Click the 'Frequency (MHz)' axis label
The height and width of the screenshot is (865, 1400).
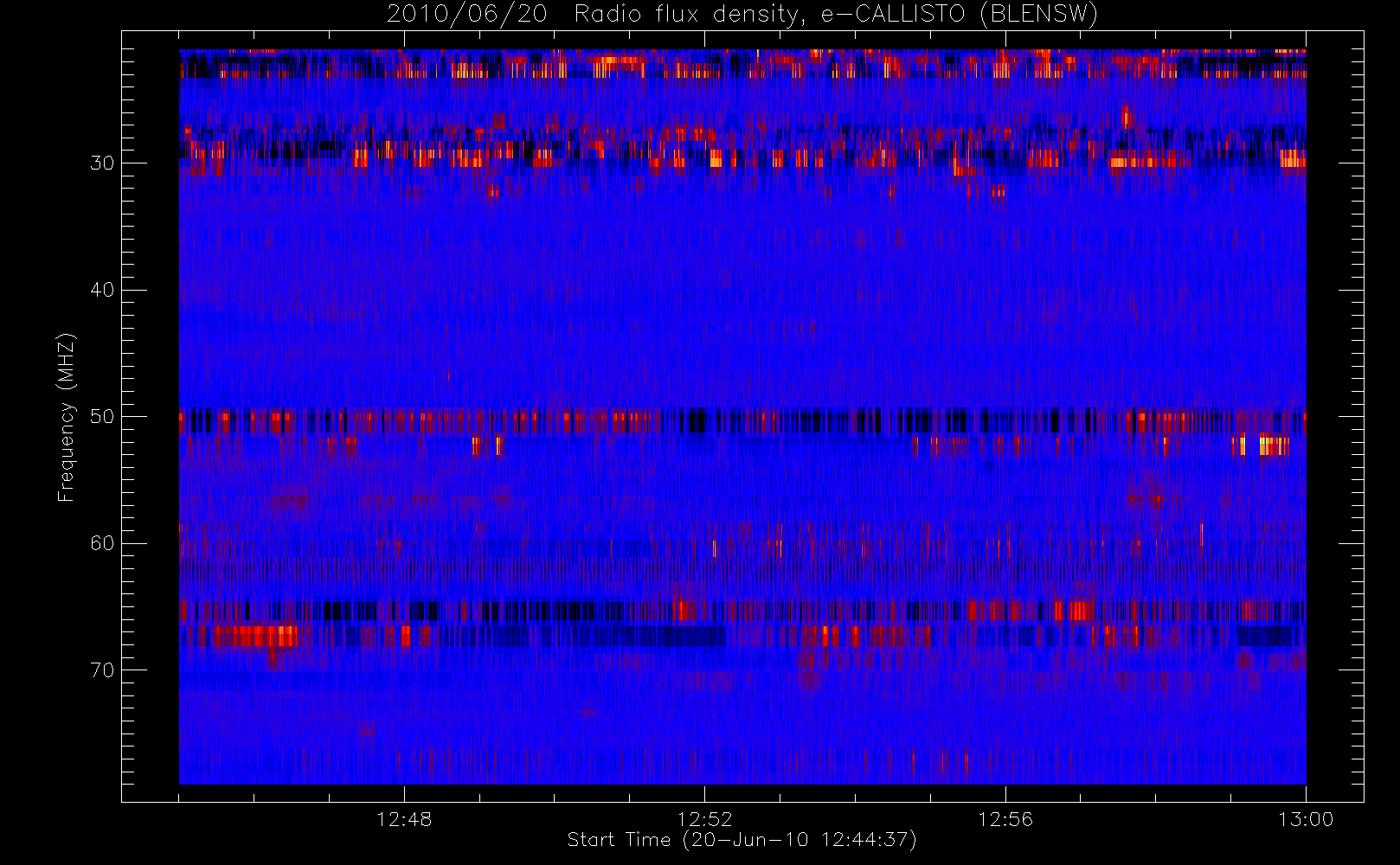67,417
